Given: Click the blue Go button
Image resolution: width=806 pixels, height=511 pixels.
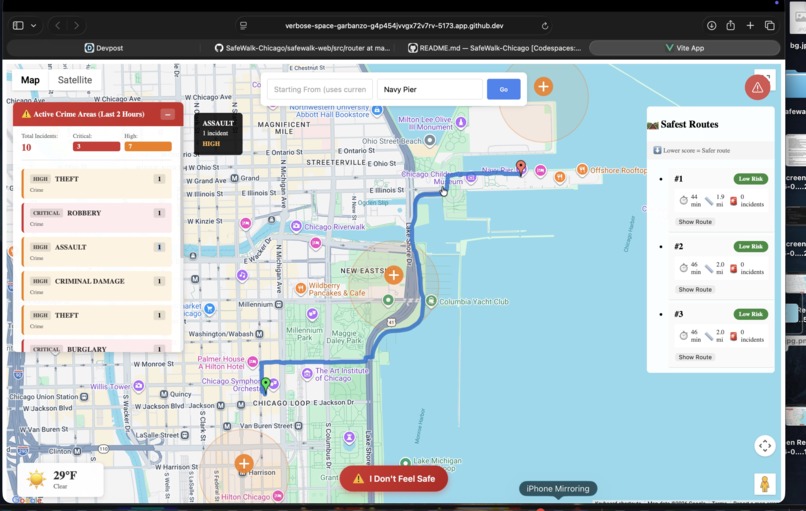Looking at the screenshot, I should (503, 89).
